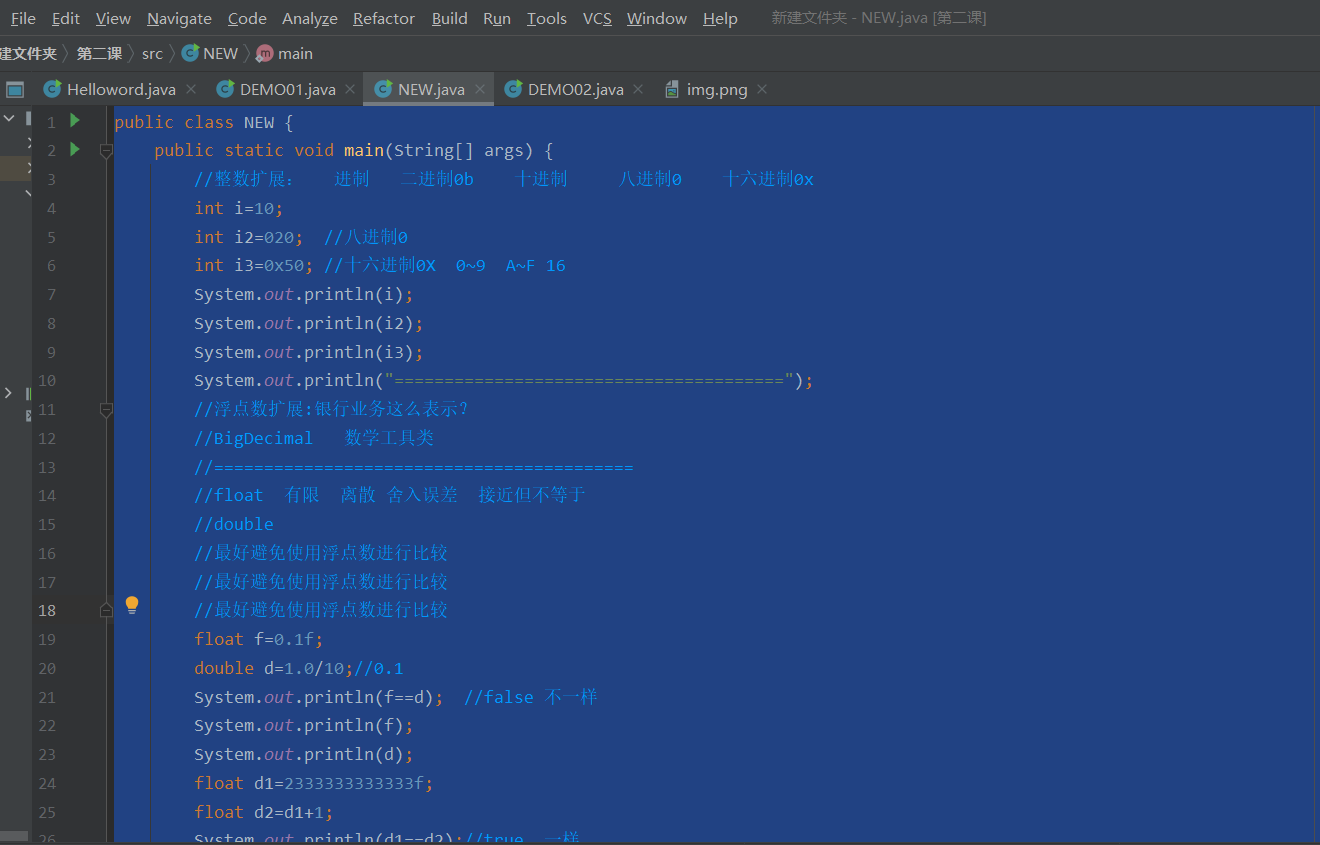1320x845 pixels.
Task: Click line number 18 in gutter
Action: 47,611
